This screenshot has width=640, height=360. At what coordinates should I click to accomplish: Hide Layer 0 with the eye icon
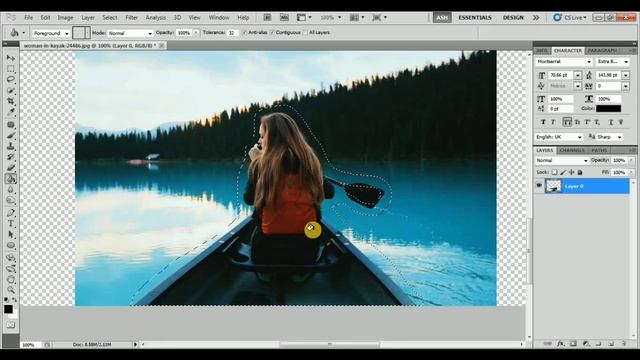tap(539, 186)
